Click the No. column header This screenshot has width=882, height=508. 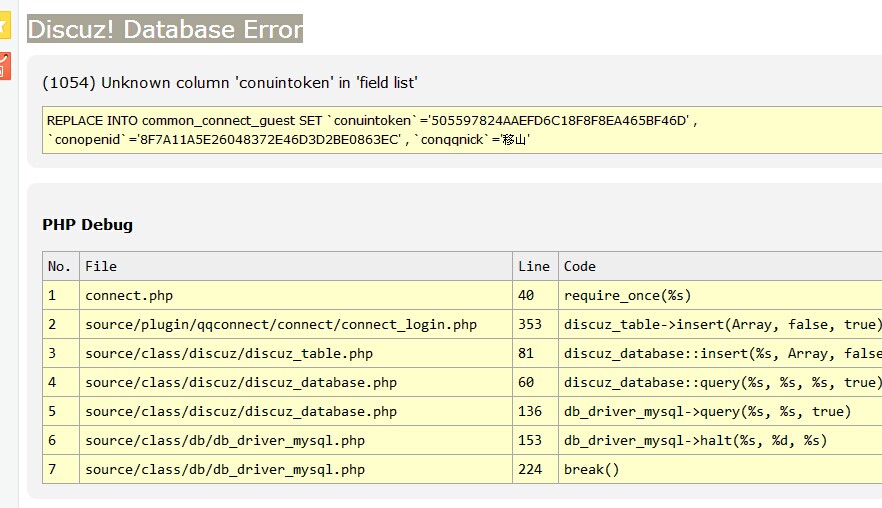[x=60, y=266]
